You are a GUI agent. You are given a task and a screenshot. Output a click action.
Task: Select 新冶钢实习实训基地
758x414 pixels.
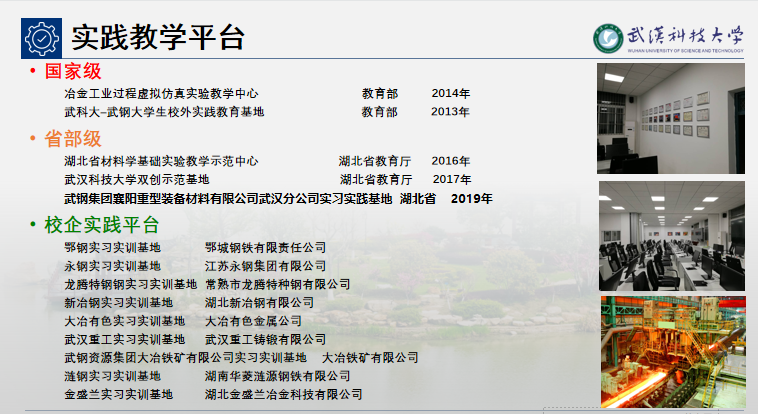(x=118, y=303)
